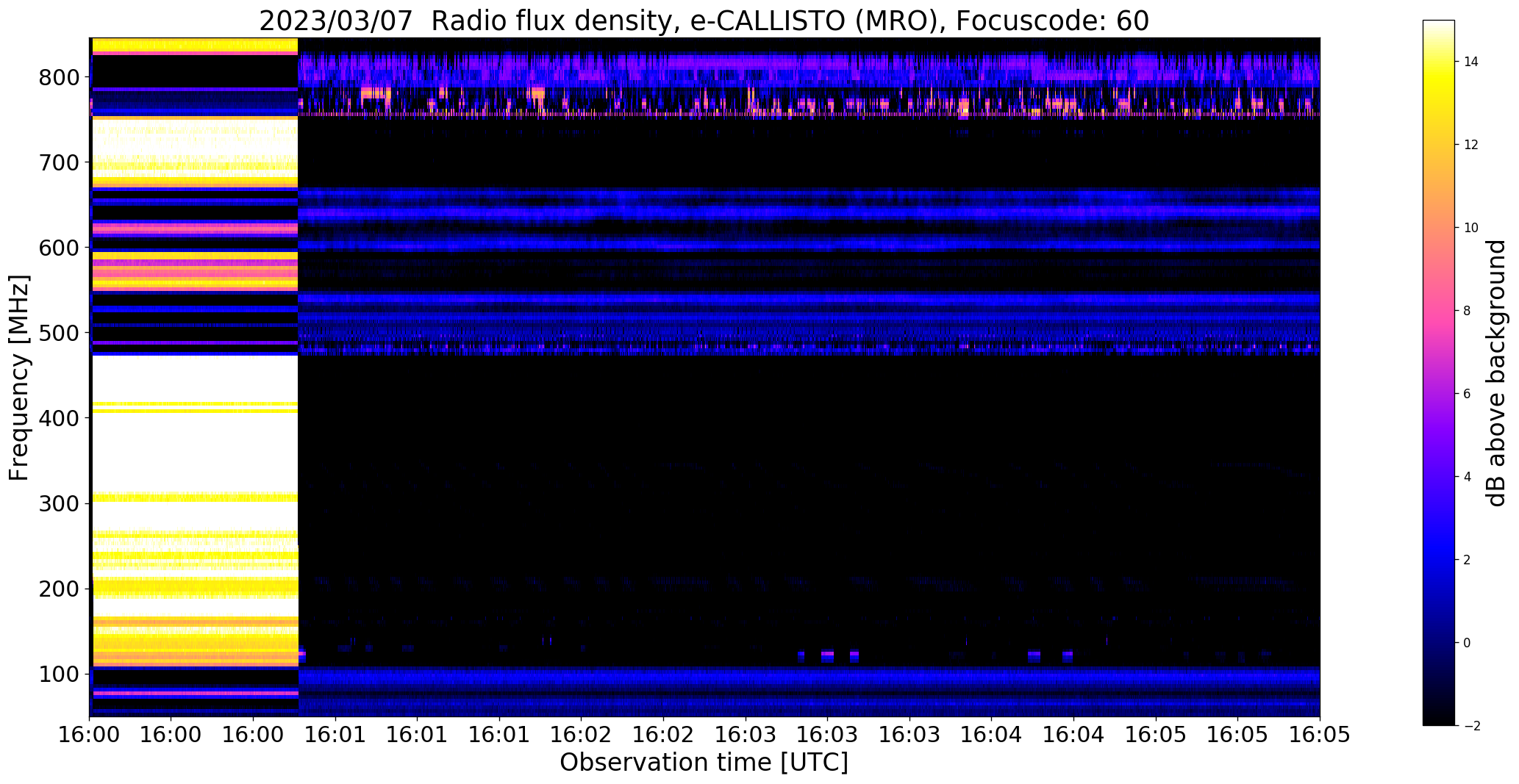Click the 100 frequency tick label
The height and width of the screenshot is (784, 1519).
(59, 674)
